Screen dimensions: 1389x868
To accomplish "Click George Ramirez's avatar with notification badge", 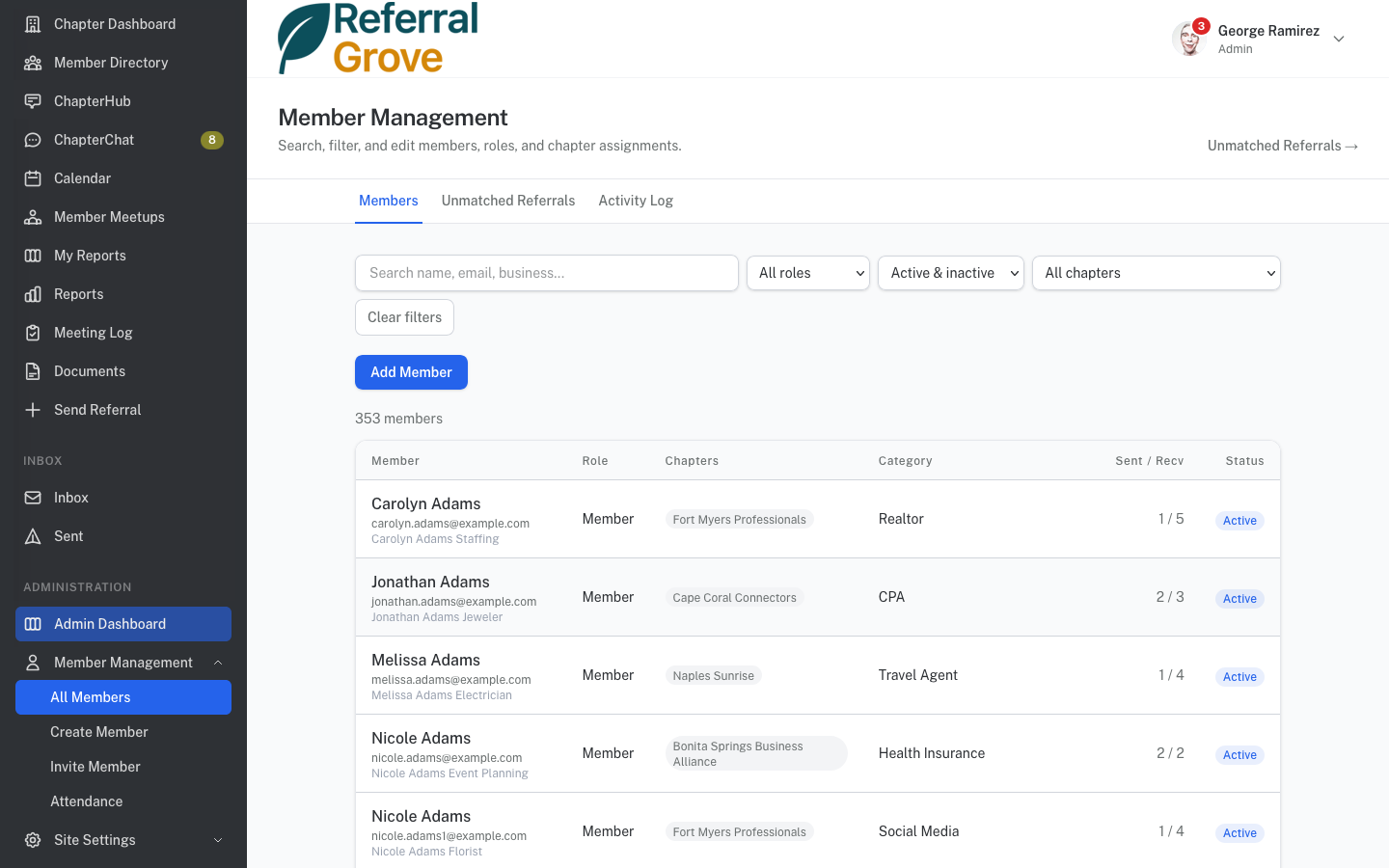I will pyautogui.click(x=1189, y=39).
